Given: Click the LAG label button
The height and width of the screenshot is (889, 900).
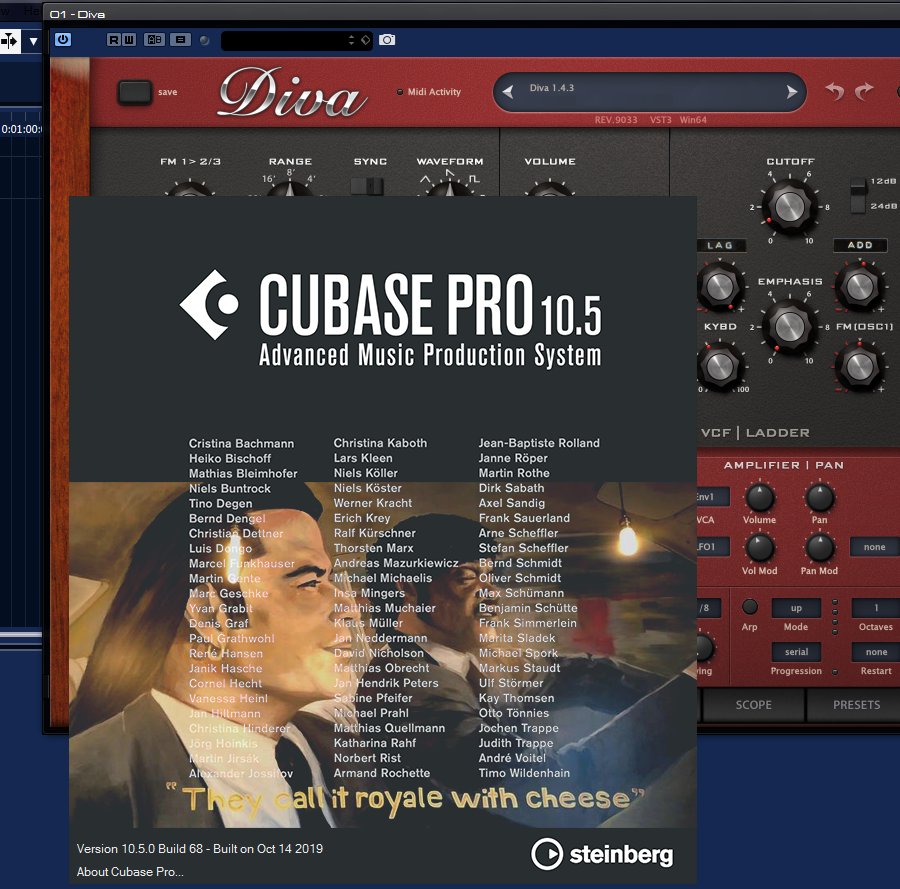Looking at the screenshot, I should tap(720, 245).
